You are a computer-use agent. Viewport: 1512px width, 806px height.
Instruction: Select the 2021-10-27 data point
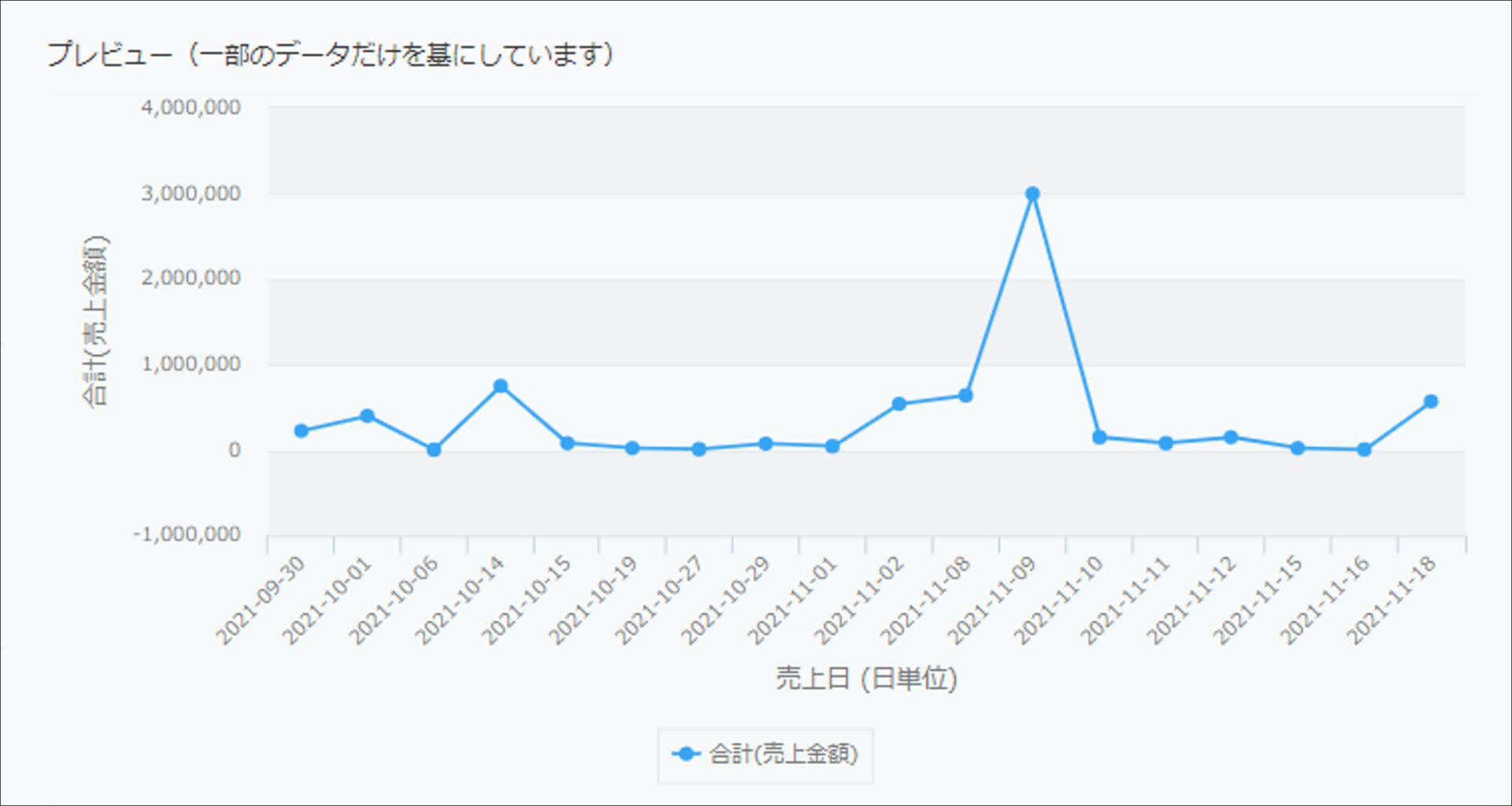(x=699, y=449)
